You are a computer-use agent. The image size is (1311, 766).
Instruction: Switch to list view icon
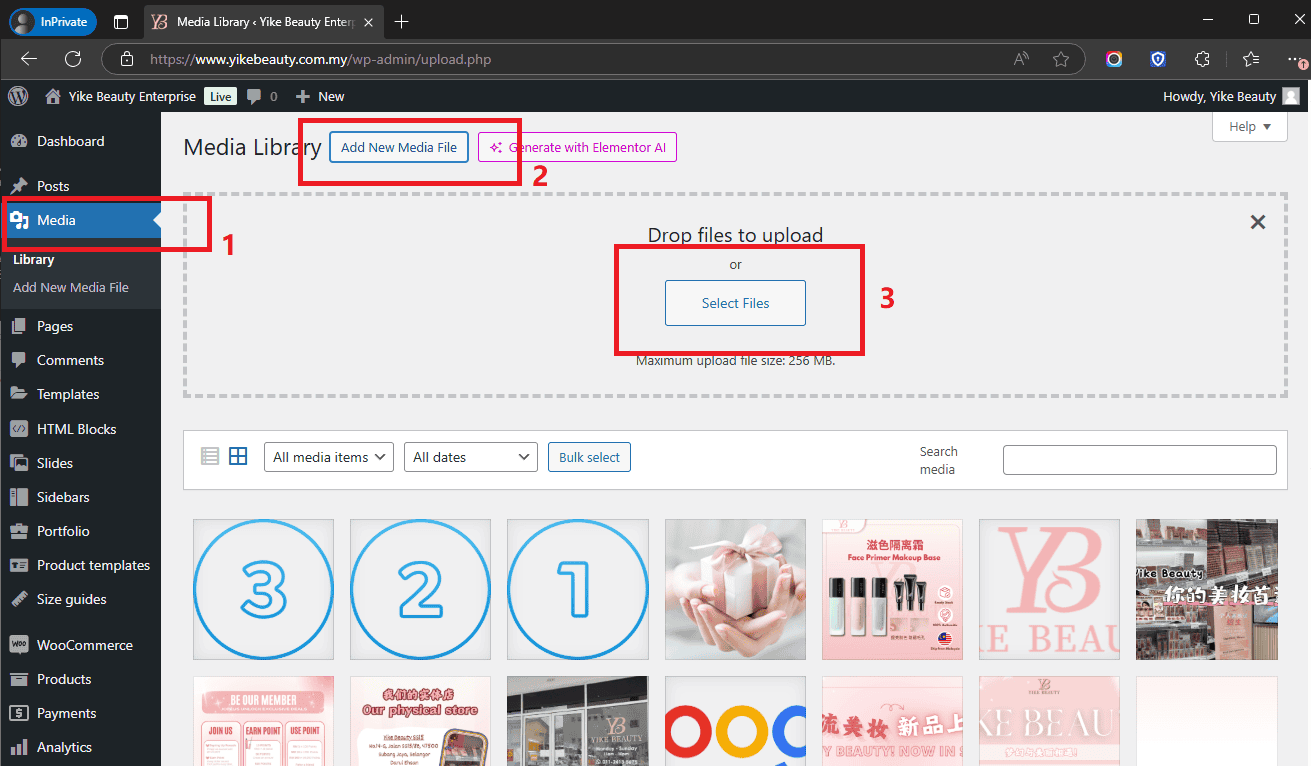210,457
